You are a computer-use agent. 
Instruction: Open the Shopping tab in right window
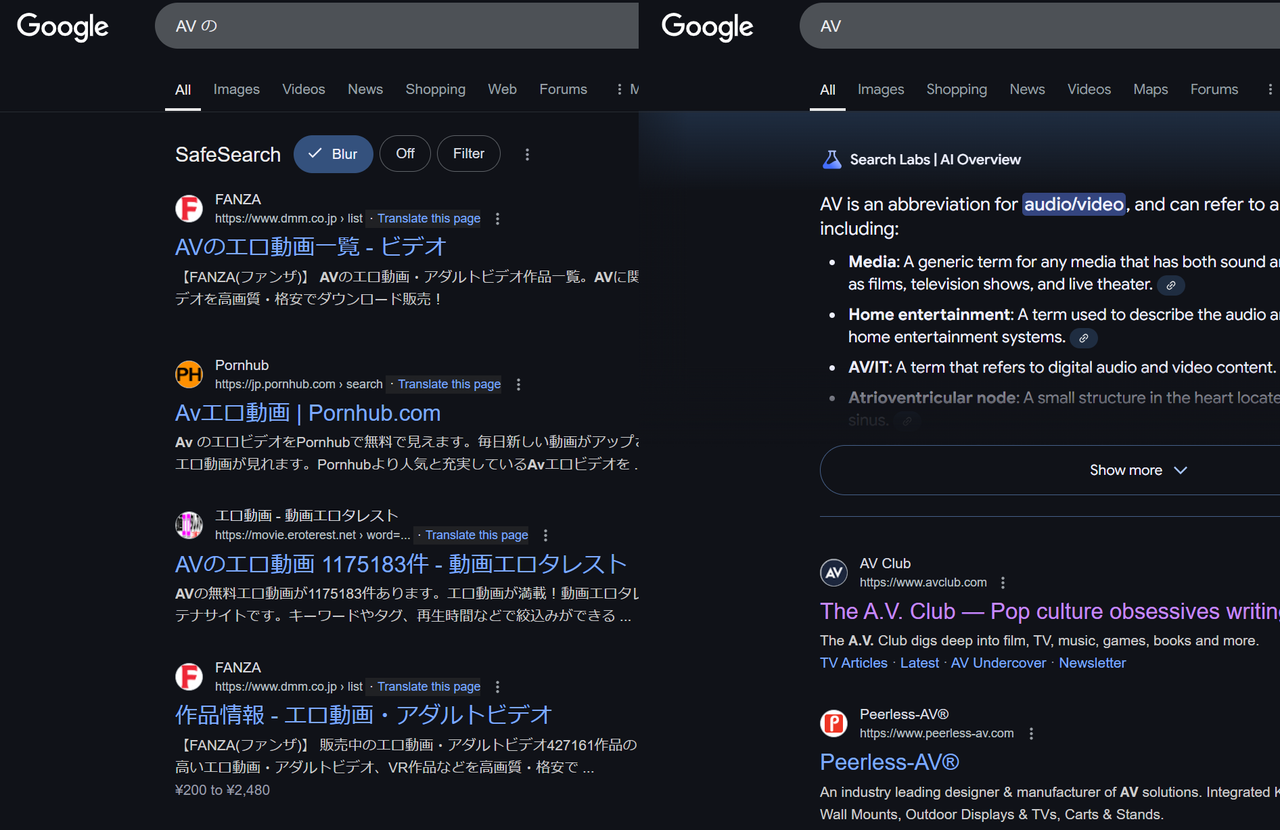[x=957, y=89]
